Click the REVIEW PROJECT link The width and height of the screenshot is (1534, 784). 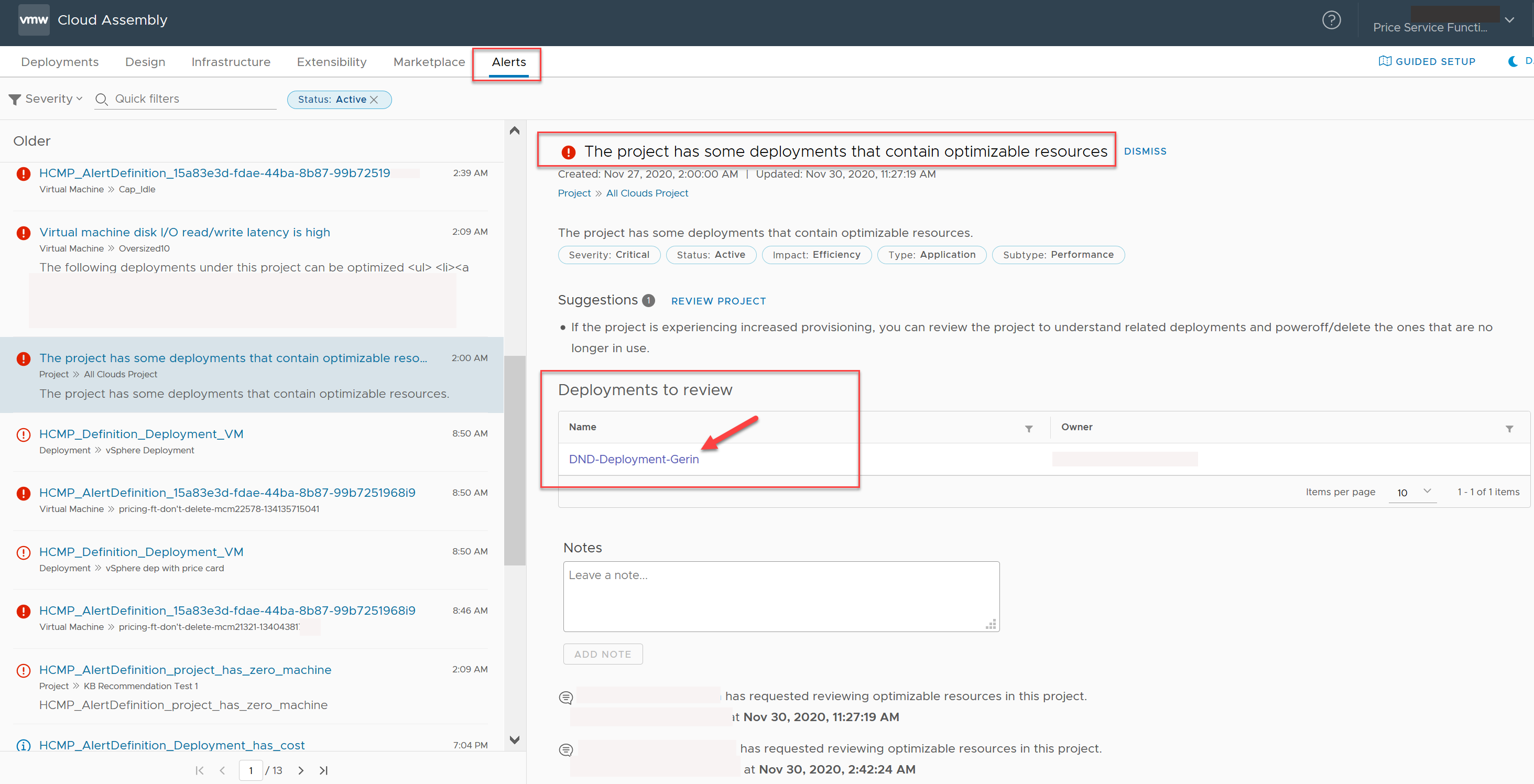[718, 300]
